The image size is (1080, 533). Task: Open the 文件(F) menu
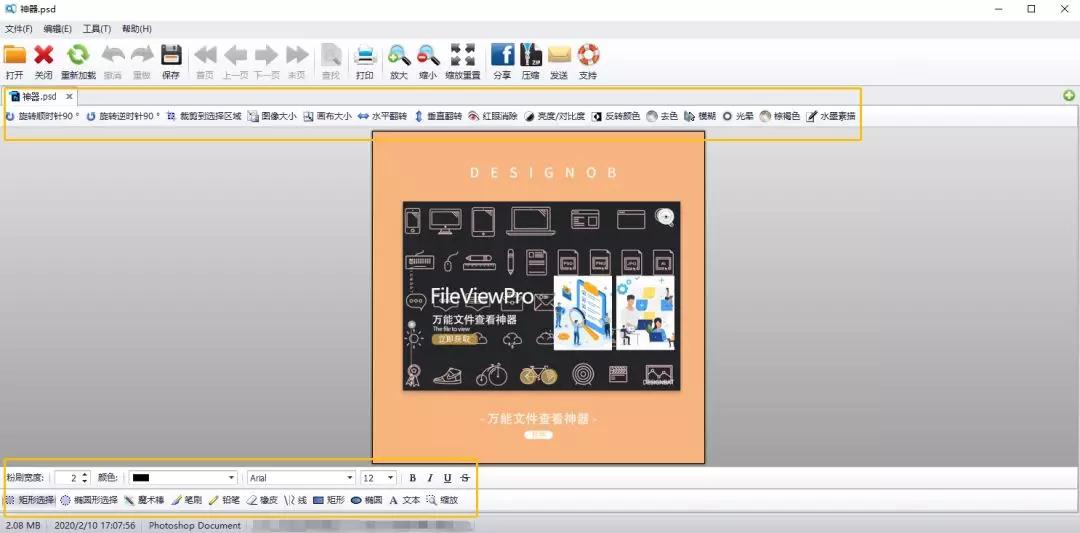19,29
